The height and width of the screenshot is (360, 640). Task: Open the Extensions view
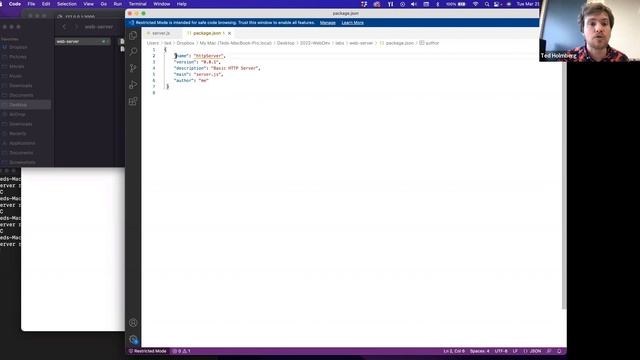pyautogui.click(x=133, y=101)
